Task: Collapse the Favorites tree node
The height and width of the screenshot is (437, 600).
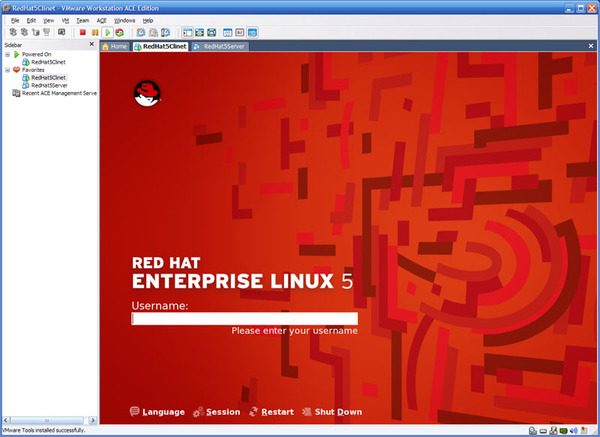Action: (x=7, y=70)
